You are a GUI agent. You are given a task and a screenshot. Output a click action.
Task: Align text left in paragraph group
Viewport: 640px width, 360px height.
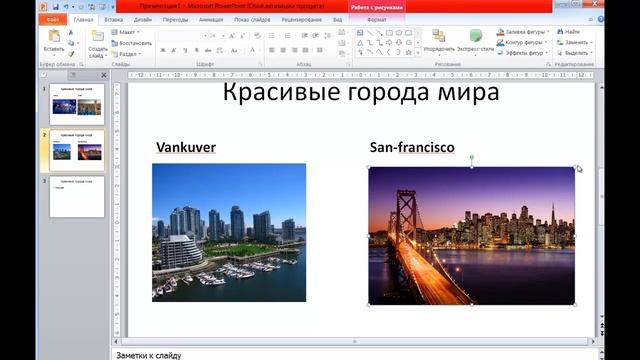272,50
